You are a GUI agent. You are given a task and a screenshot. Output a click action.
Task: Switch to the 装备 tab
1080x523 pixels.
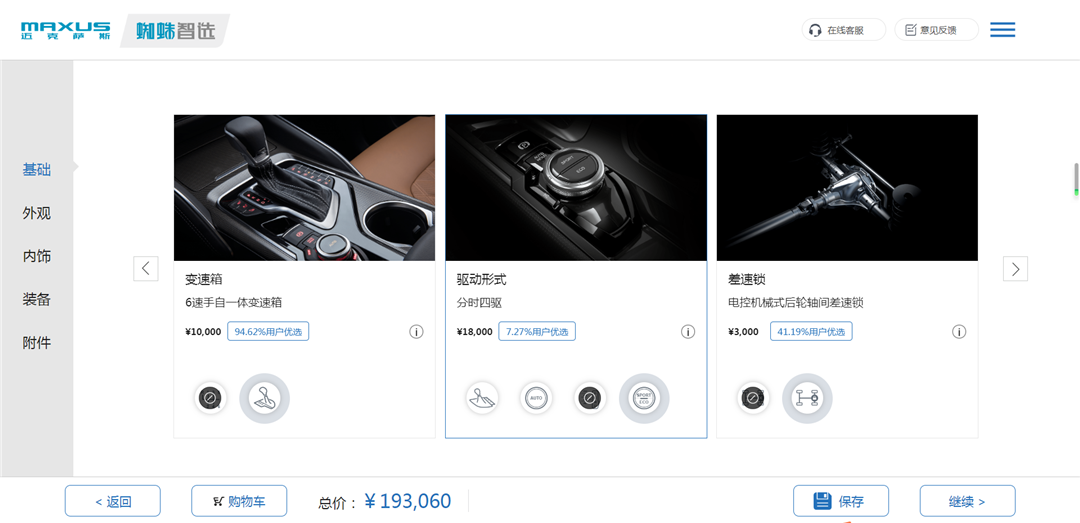pyautogui.click(x=37, y=300)
